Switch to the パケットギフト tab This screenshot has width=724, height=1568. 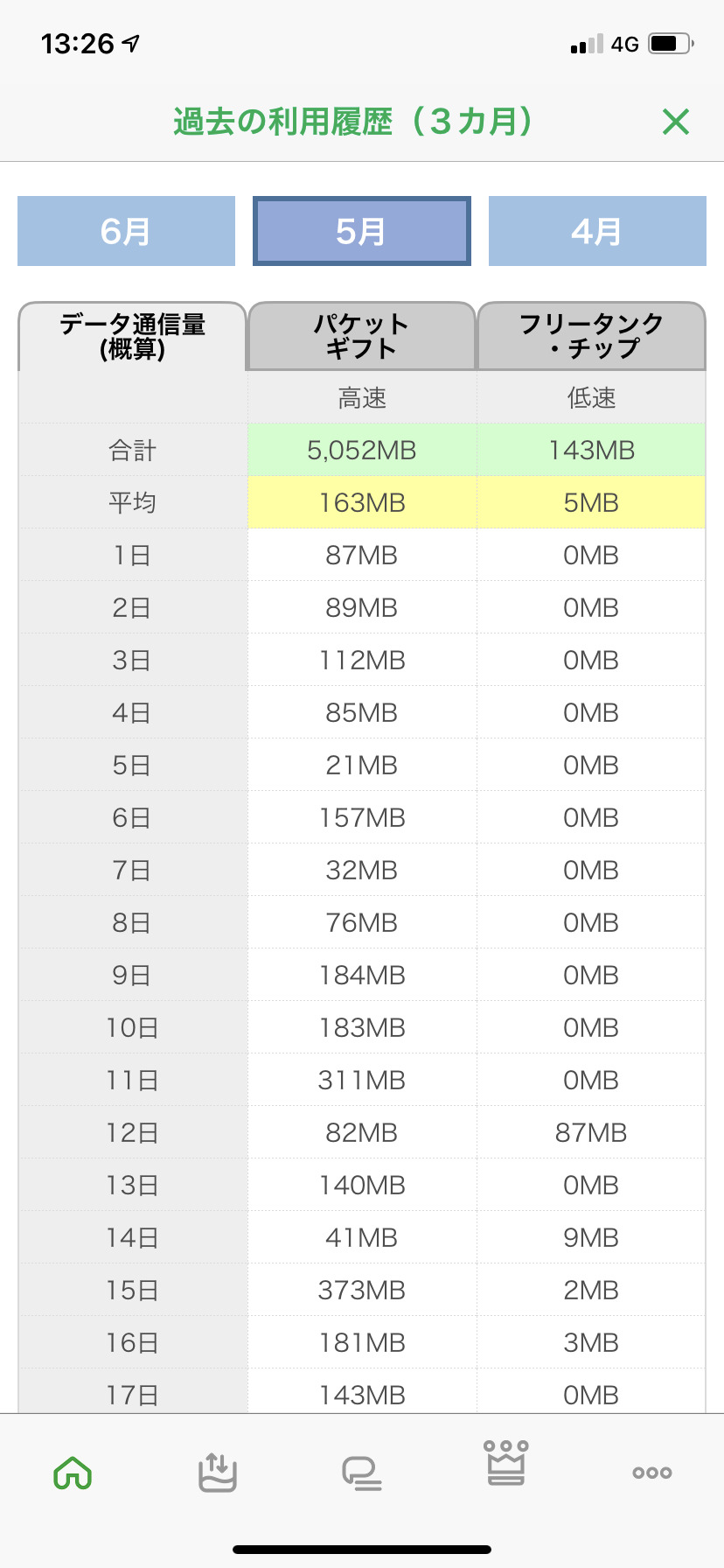(362, 336)
